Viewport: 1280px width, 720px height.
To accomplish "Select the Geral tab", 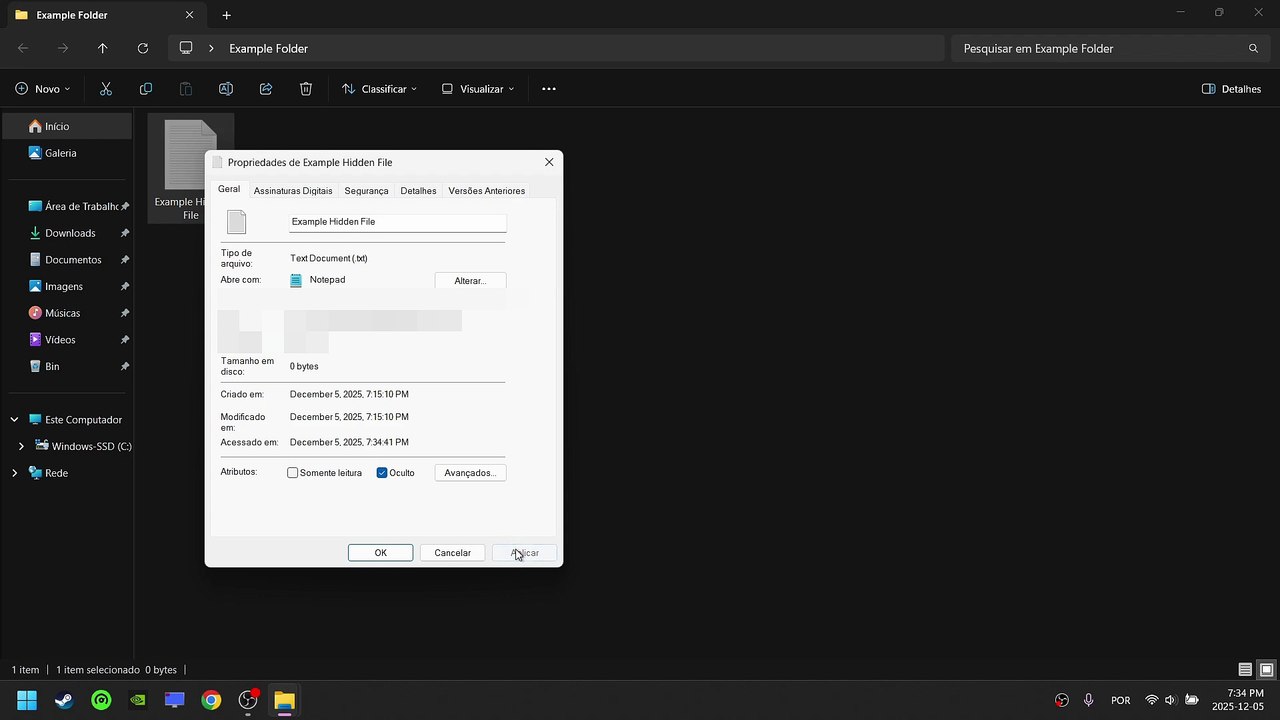I will [229, 189].
